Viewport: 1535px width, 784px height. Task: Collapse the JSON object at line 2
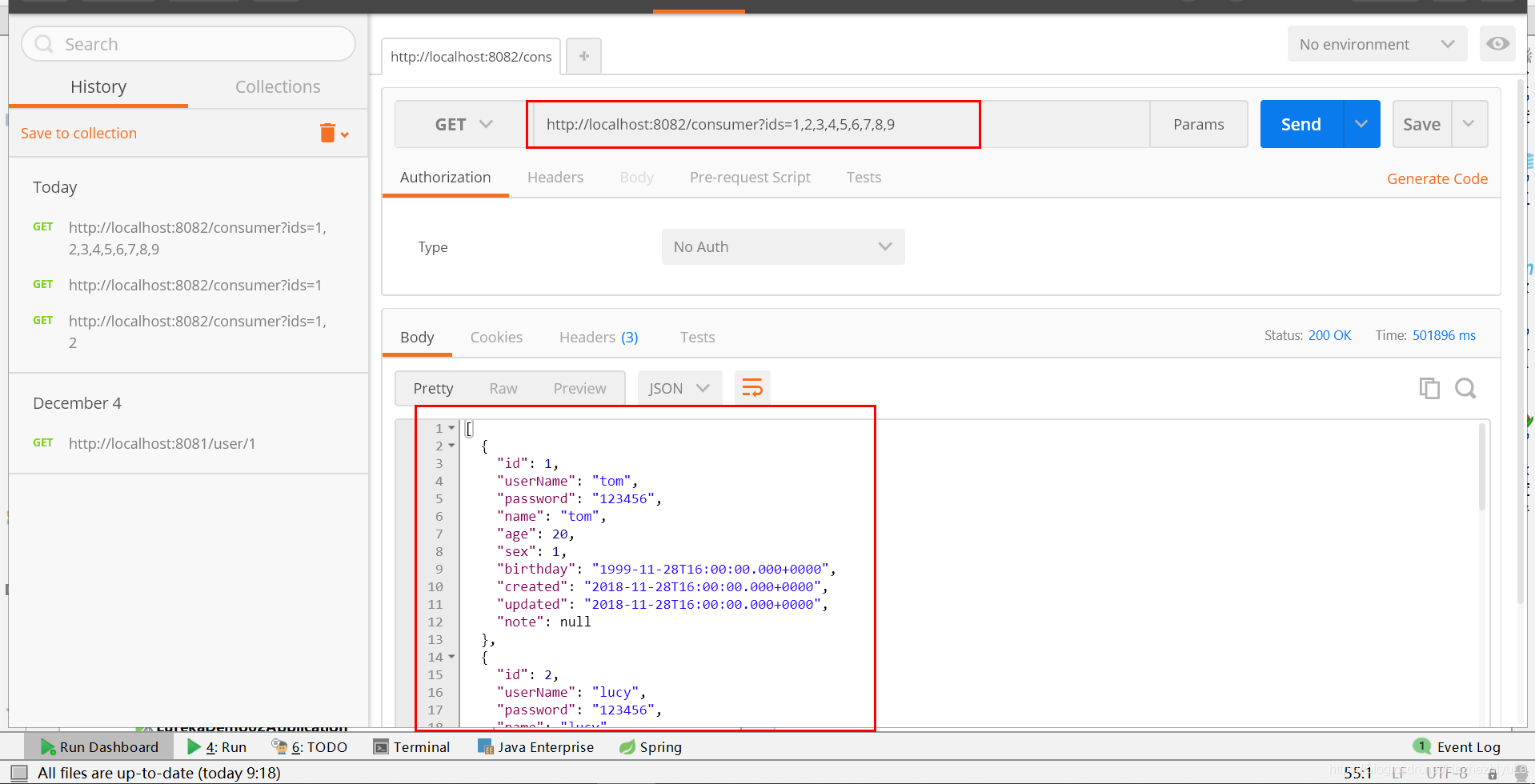click(451, 446)
